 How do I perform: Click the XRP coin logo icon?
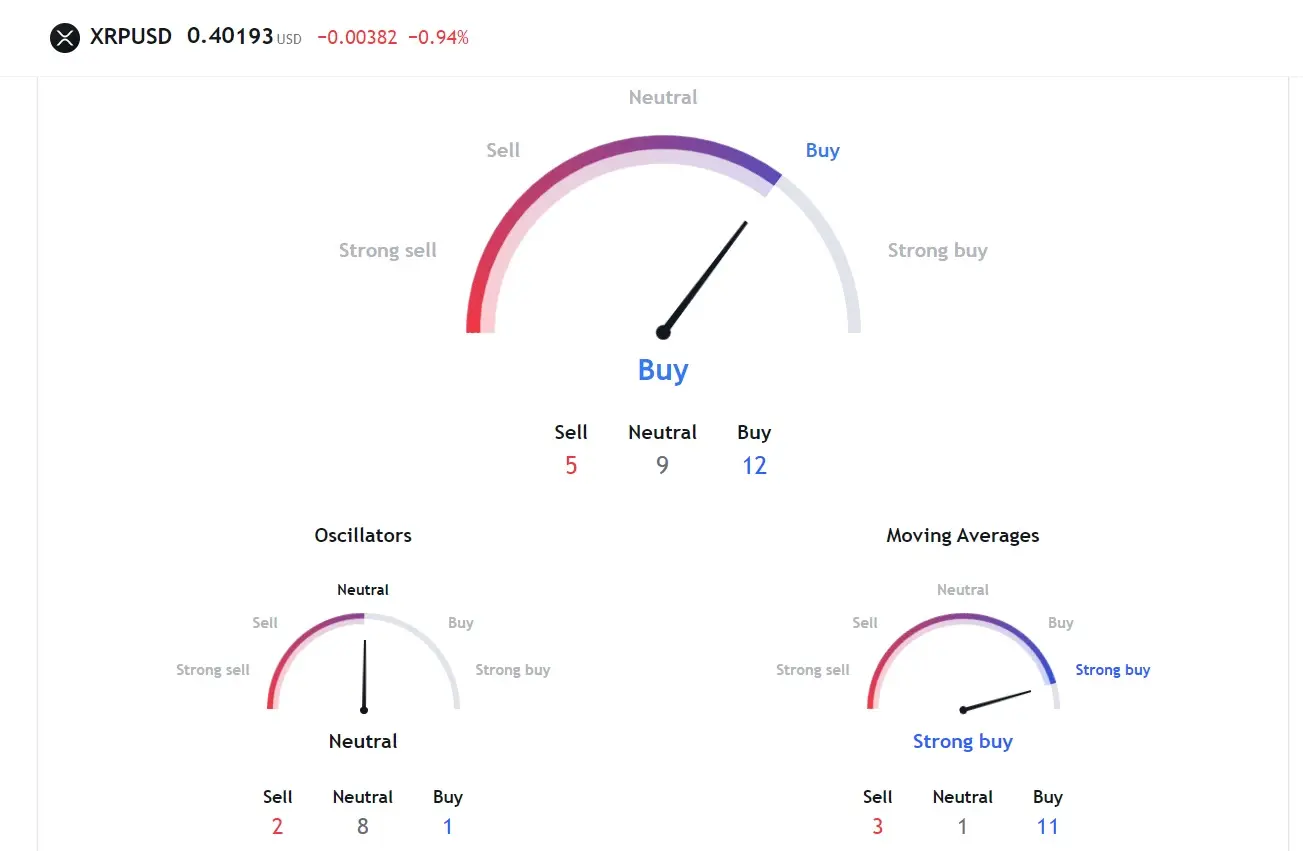click(x=65, y=38)
